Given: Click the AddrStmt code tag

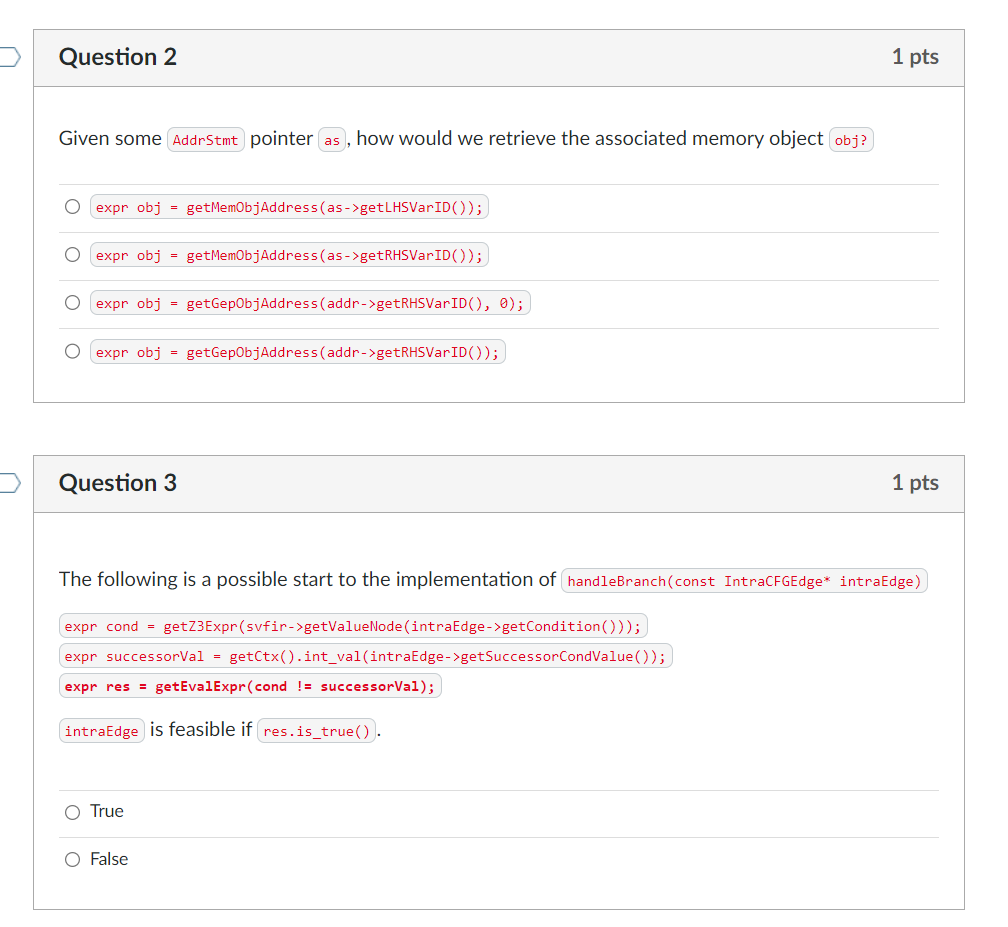Looking at the screenshot, I should click(x=206, y=140).
